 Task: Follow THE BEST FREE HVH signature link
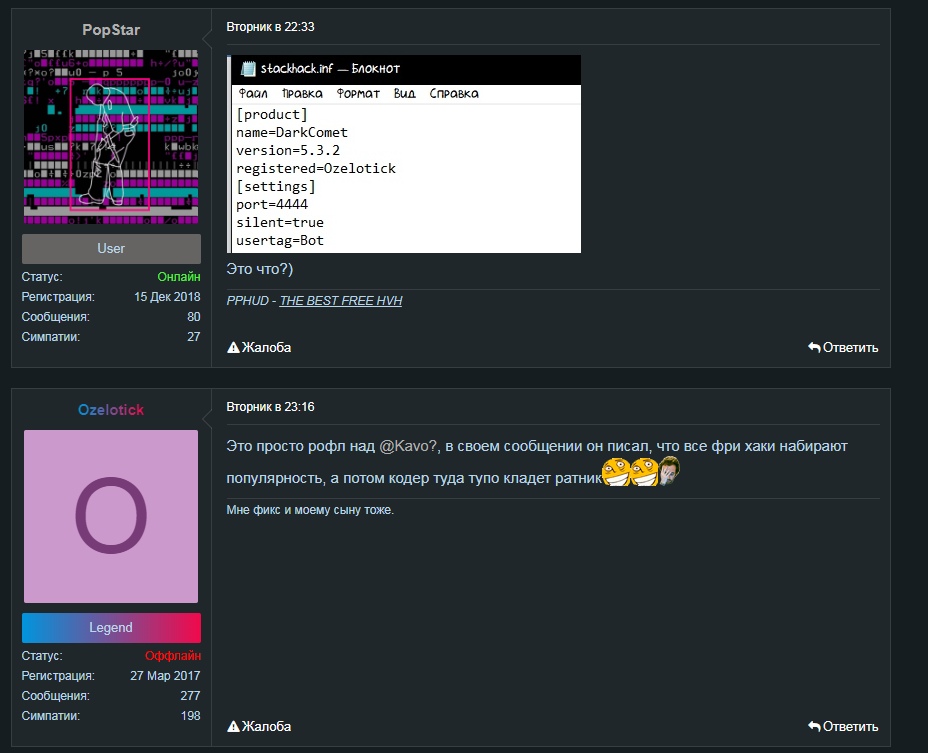340,301
